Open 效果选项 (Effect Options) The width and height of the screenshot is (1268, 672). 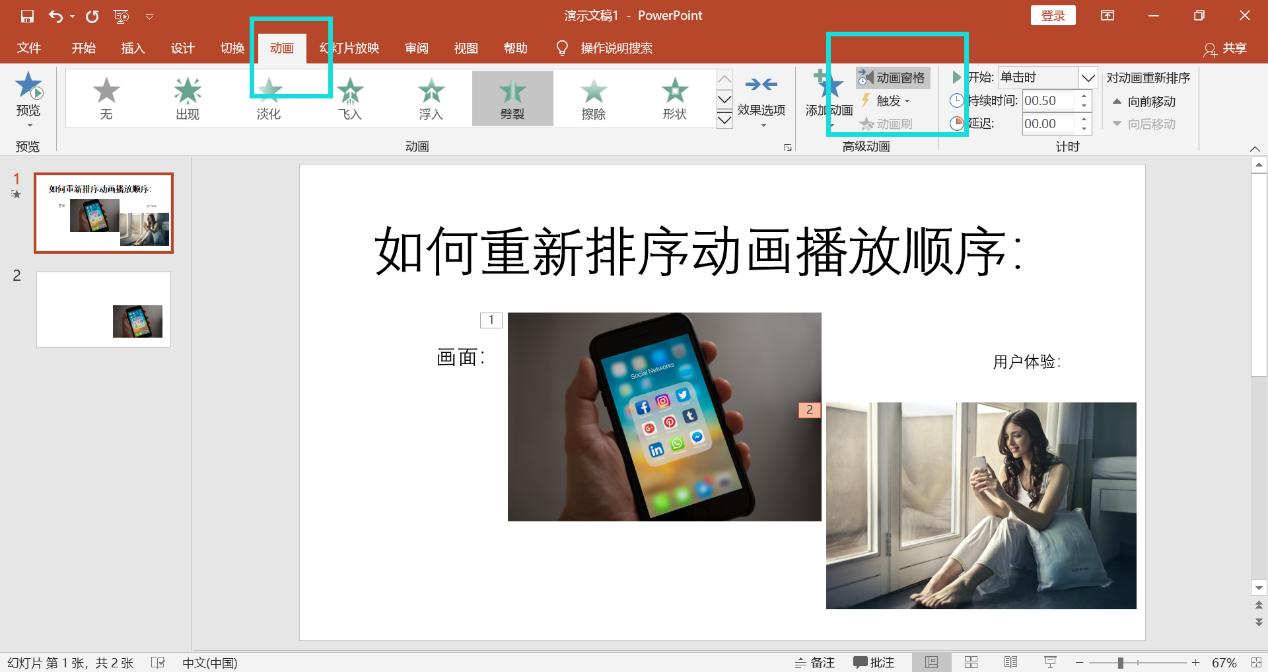tap(764, 97)
